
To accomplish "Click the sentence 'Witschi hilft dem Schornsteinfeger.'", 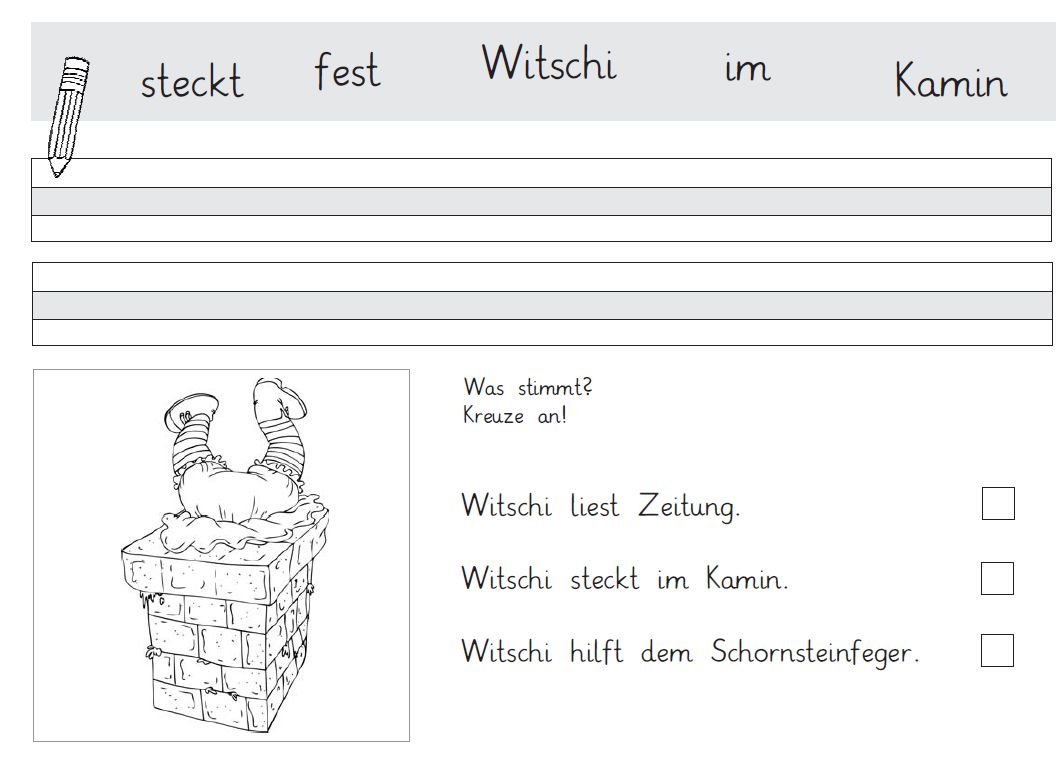I will tap(690, 652).
